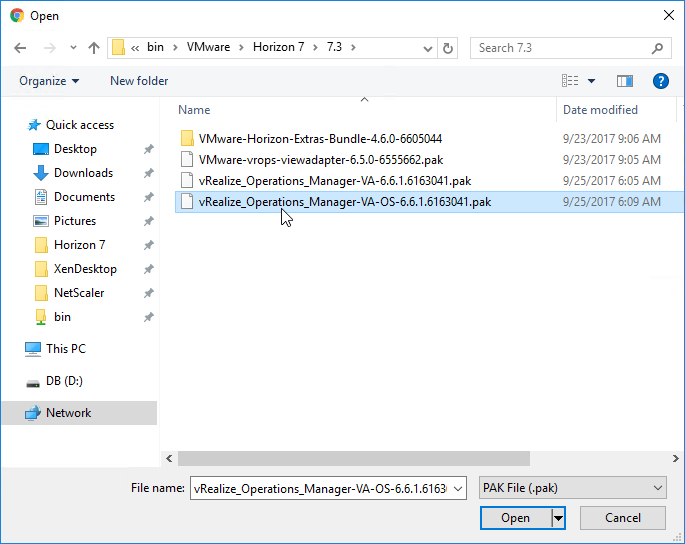Image resolution: width=685 pixels, height=544 pixels.
Task: Click the search magnifier icon
Action: click(x=657, y=48)
